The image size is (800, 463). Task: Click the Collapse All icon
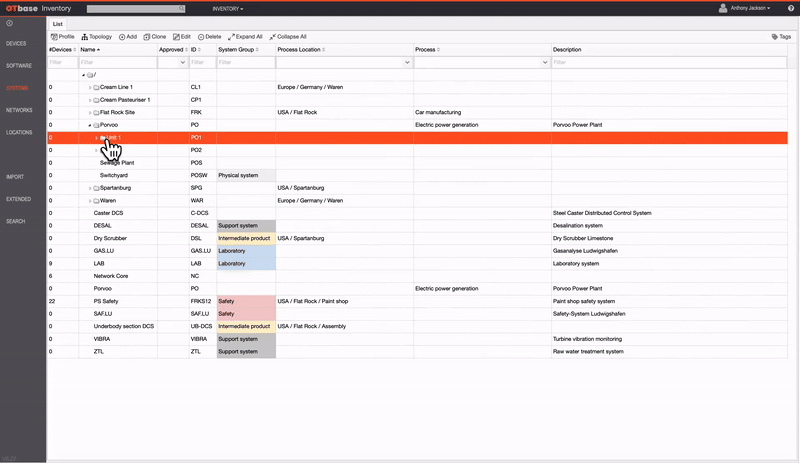coord(272,37)
